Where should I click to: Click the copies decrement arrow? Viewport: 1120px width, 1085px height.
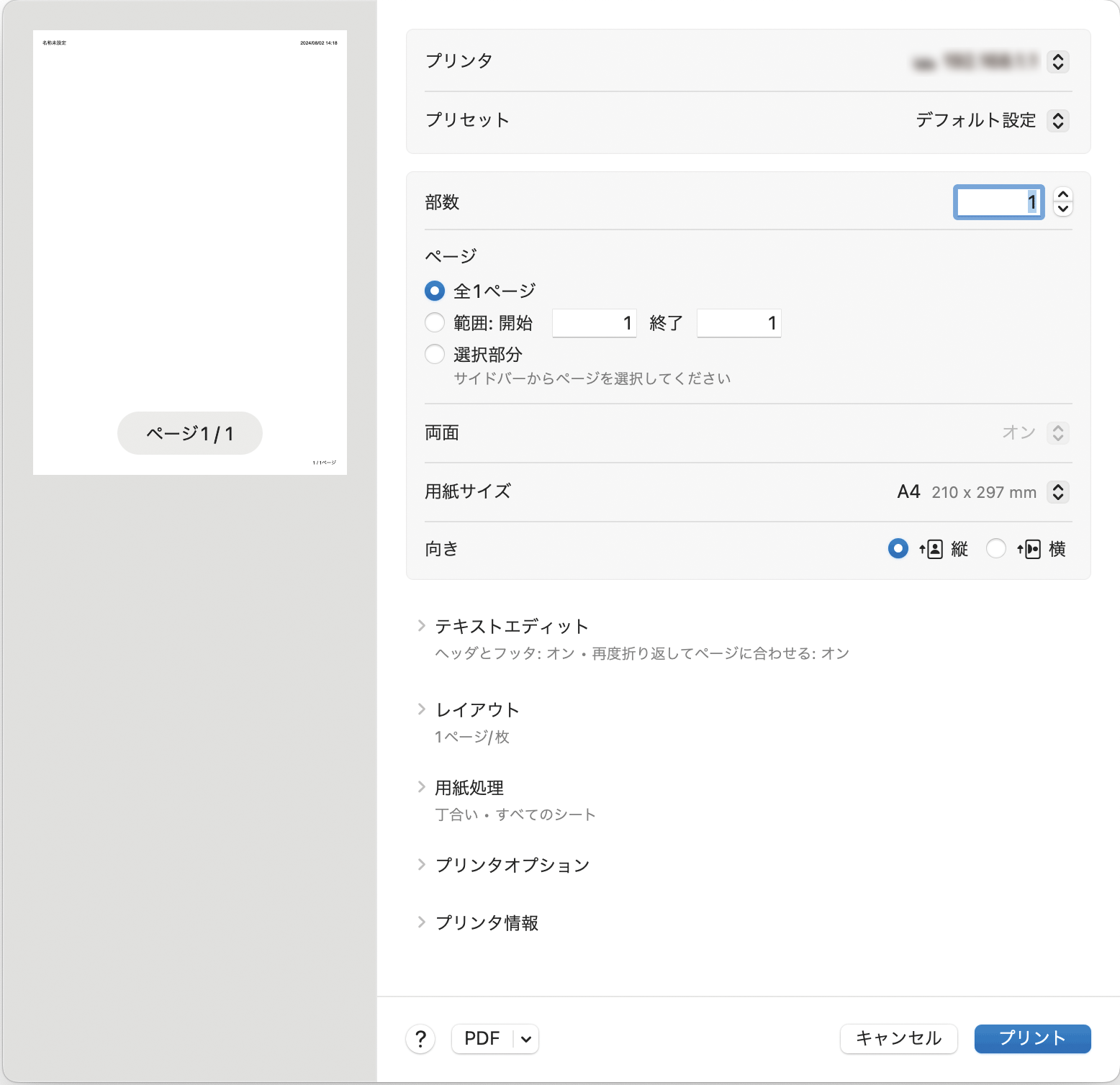1063,209
